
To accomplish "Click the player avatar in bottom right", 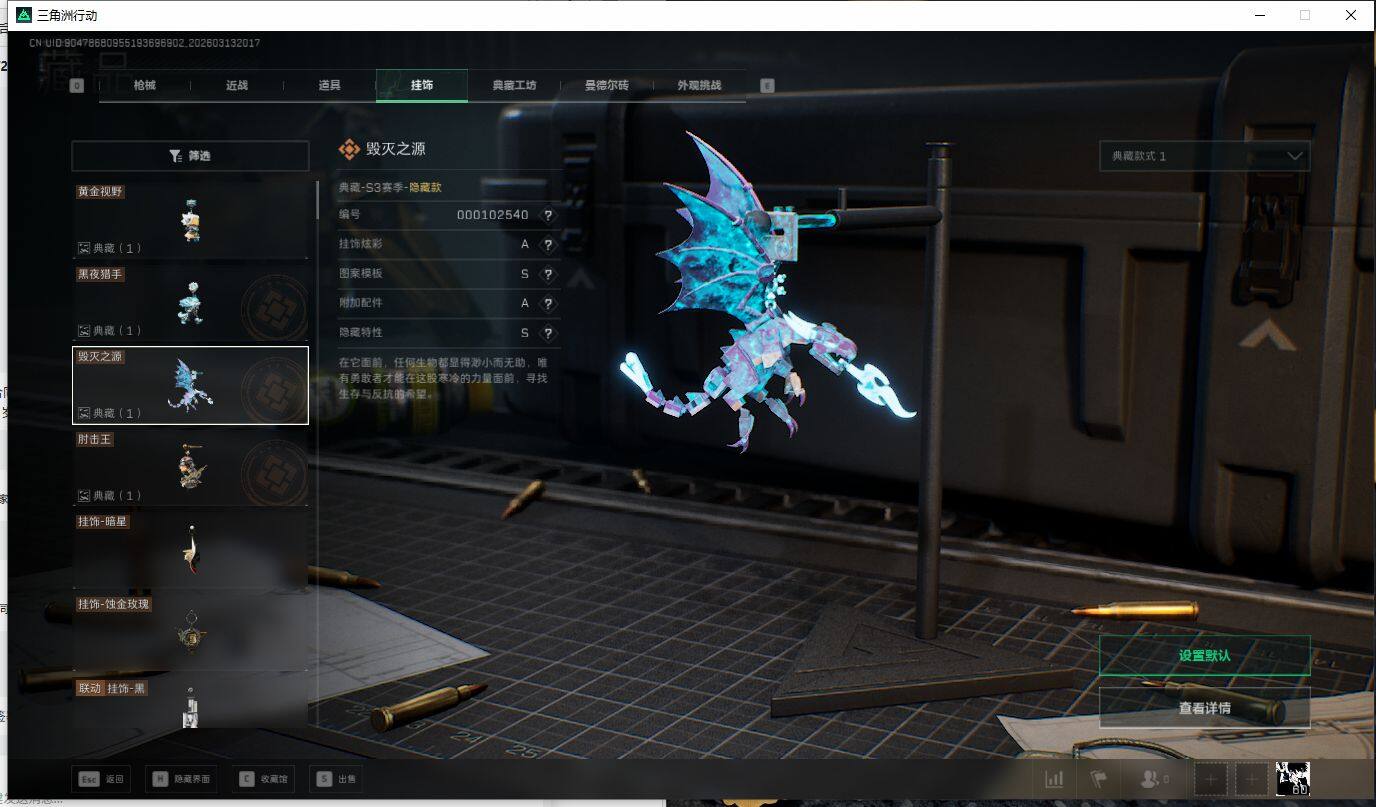I will pos(1293,778).
